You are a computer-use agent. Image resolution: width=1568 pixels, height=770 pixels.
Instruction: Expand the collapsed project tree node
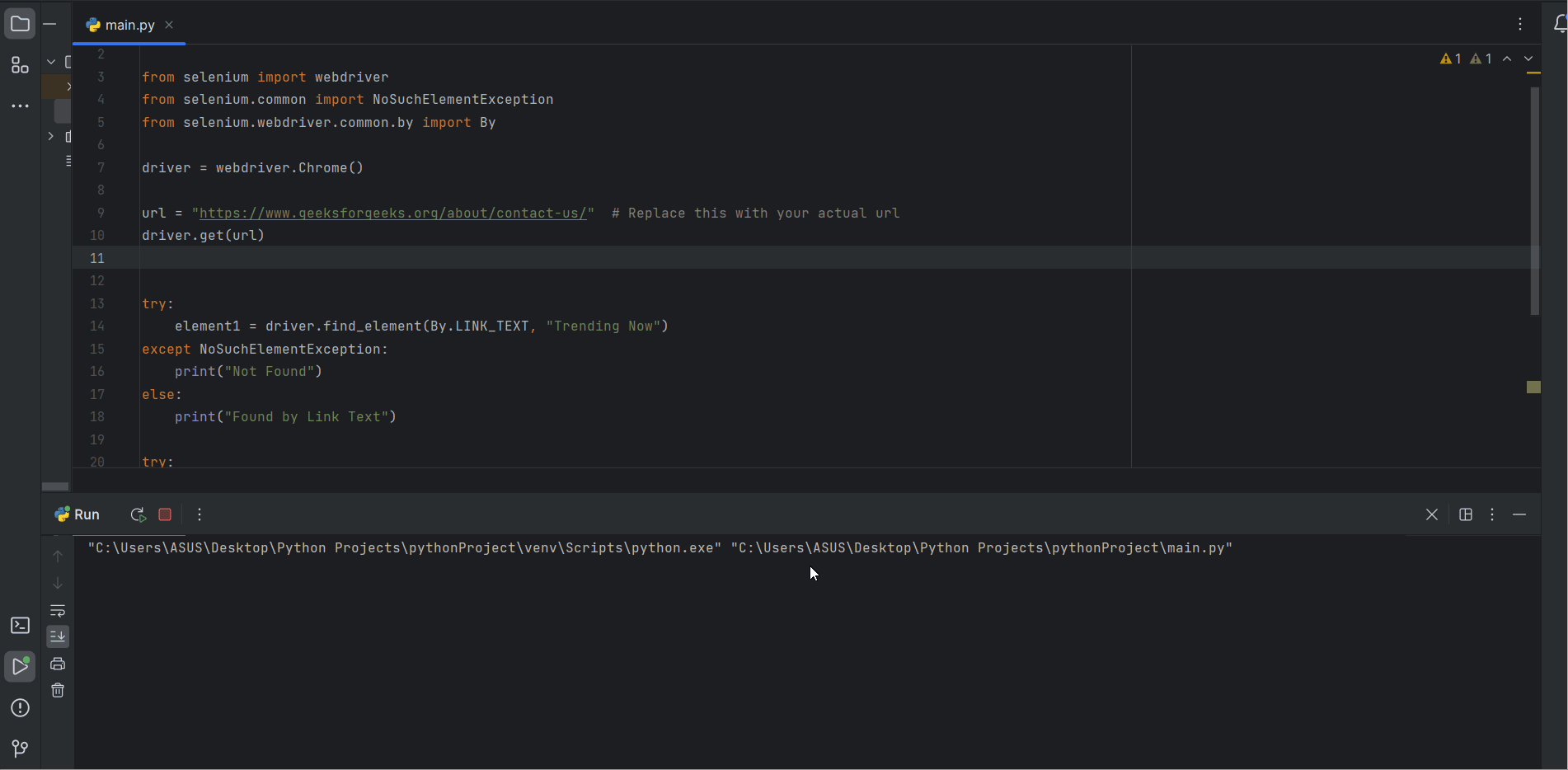(x=51, y=136)
